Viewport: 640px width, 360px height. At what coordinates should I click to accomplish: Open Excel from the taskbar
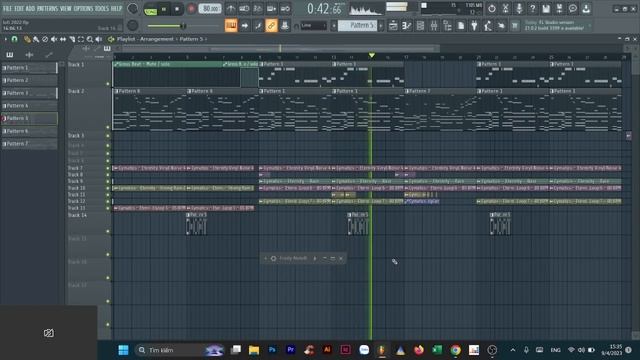point(437,350)
